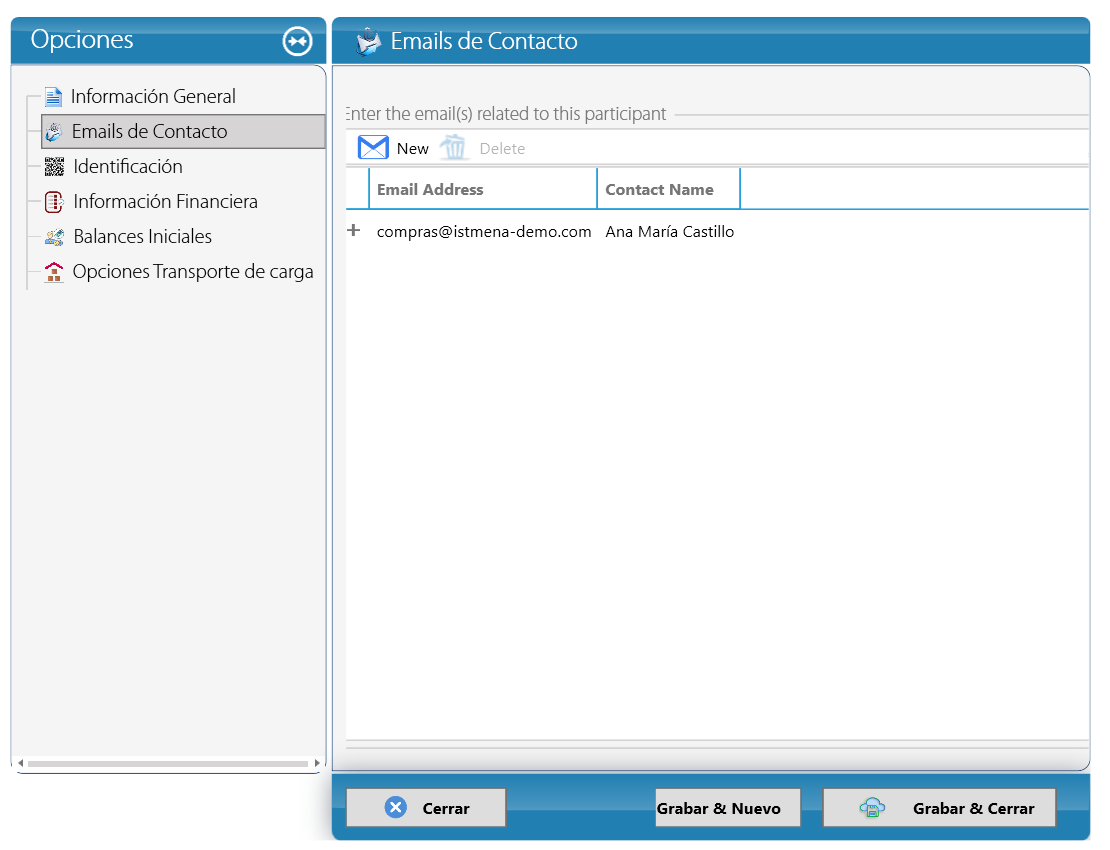Click the Opciones Transporte de carga icon
1110x850 pixels.
pos(54,272)
